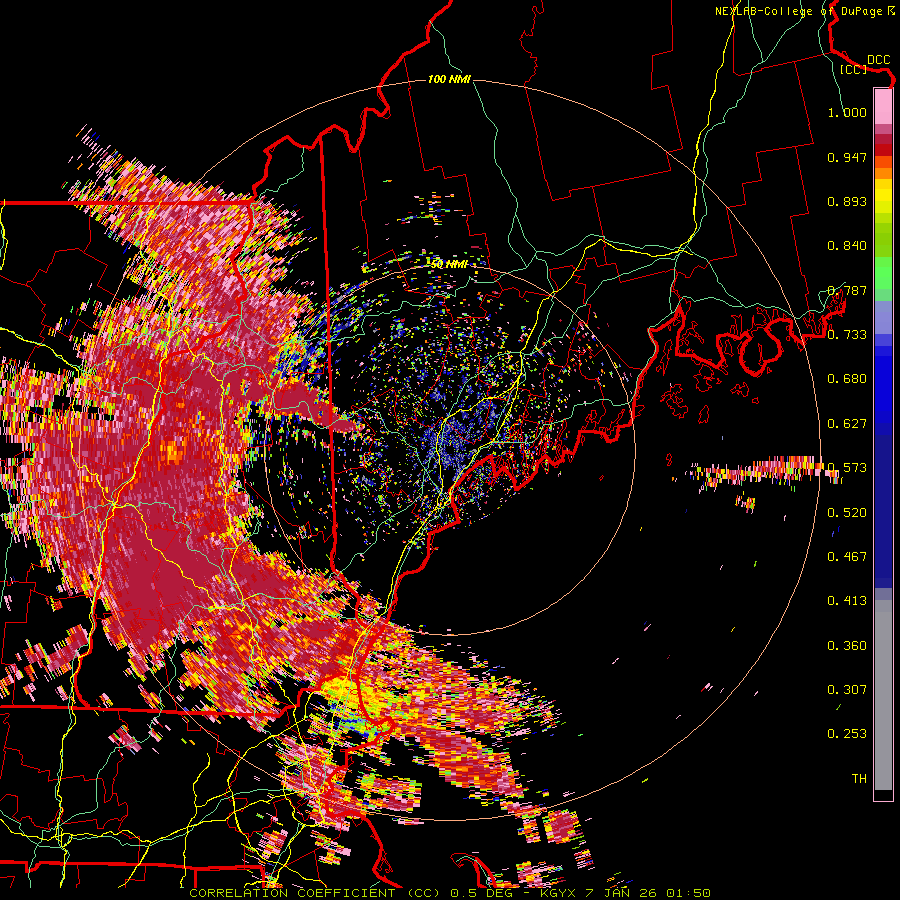Click the 0.5 DEG elevation text
Viewport: 900px width, 900px height.
click(481, 893)
